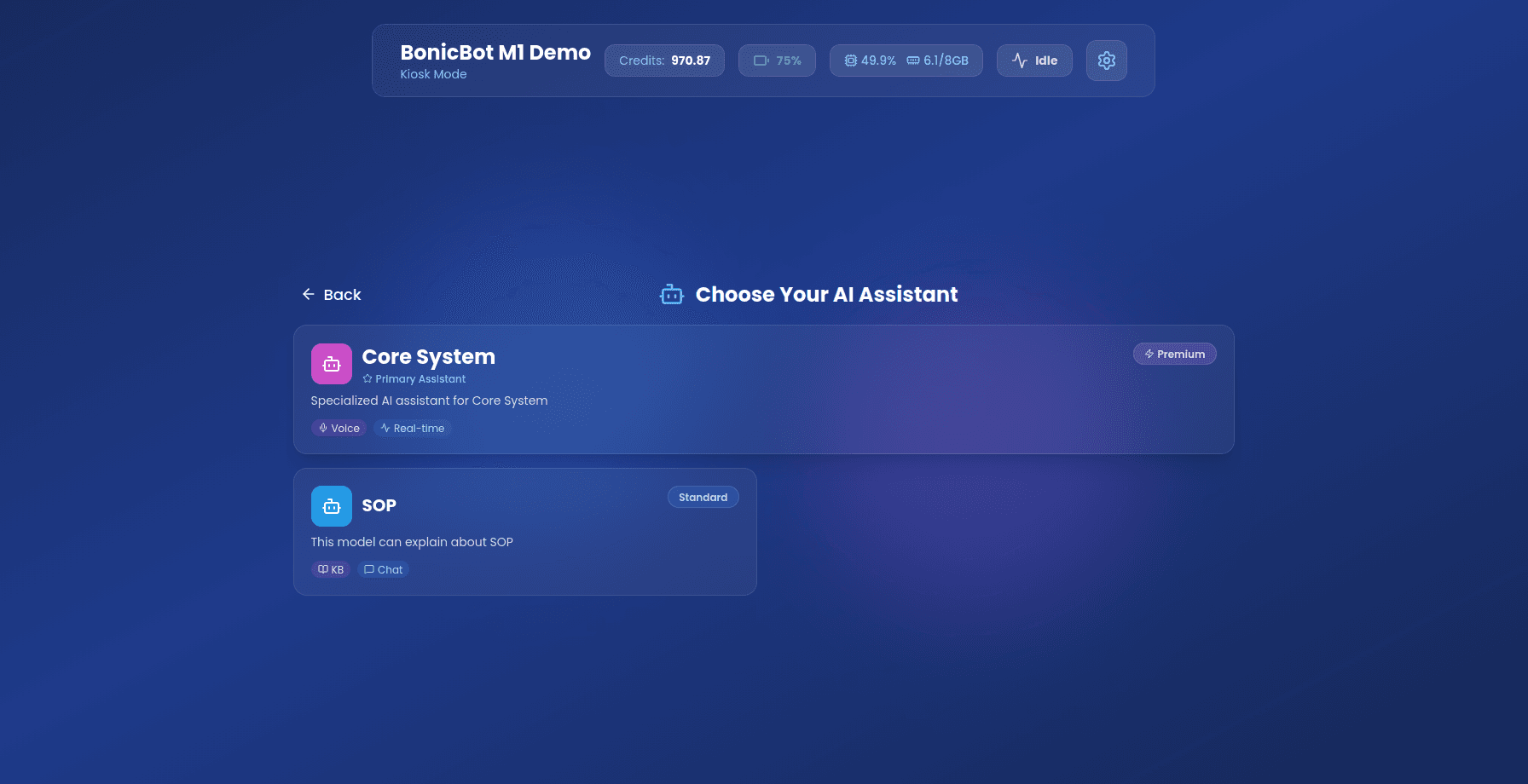Click the robot icon beside Choose Your AI Assistant
Viewport: 1528px width, 784px height.
coord(672,294)
